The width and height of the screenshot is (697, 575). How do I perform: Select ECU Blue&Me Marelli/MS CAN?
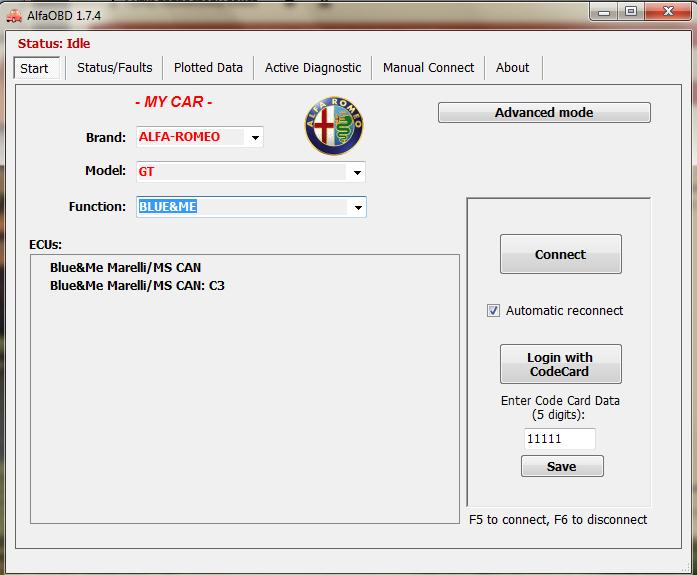[125, 268]
